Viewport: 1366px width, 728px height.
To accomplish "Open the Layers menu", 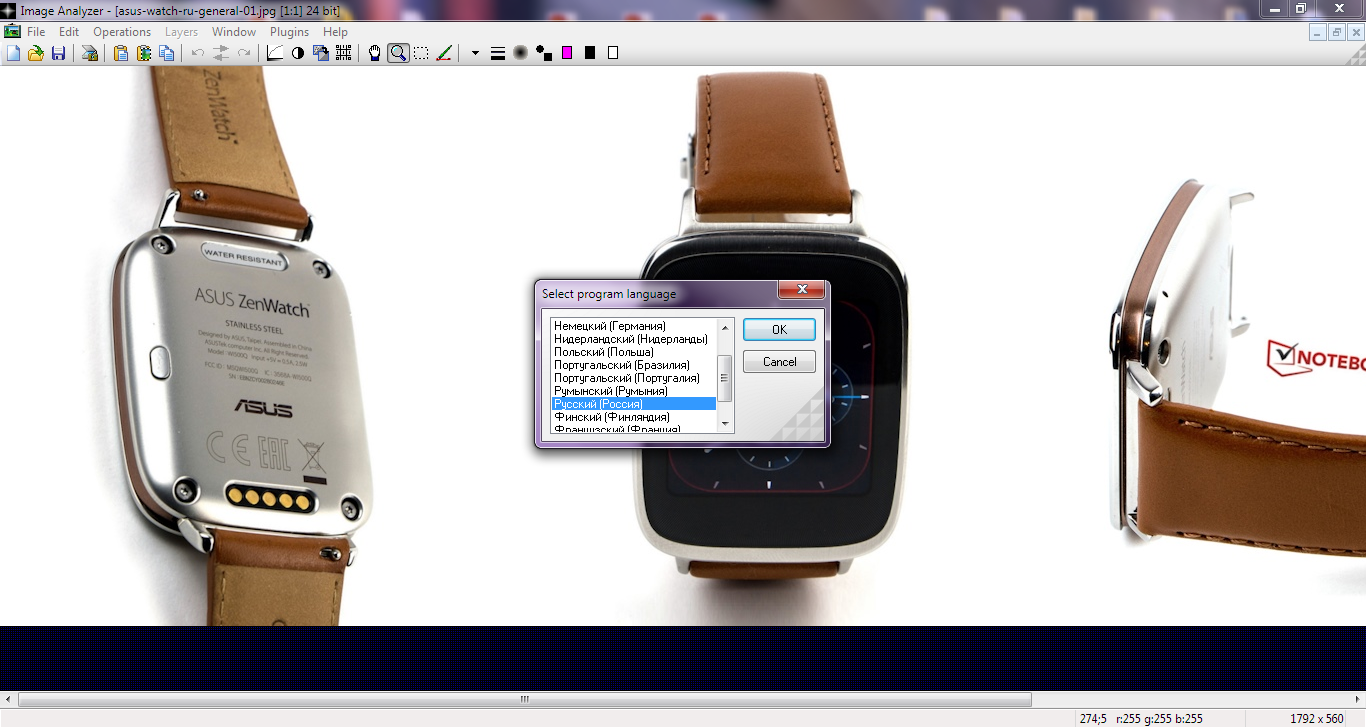I will click(x=181, y=32).
